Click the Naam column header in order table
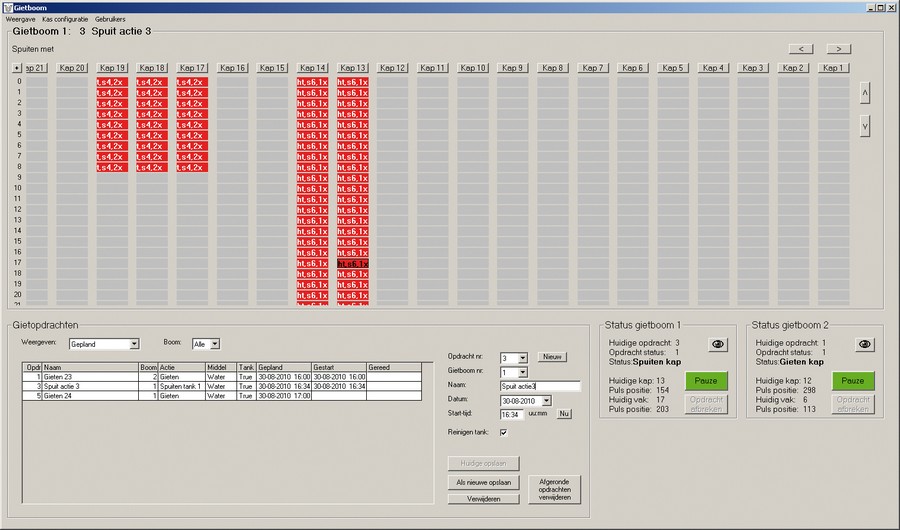This screenshot has height=530, width=900. (x=90, y=367)
